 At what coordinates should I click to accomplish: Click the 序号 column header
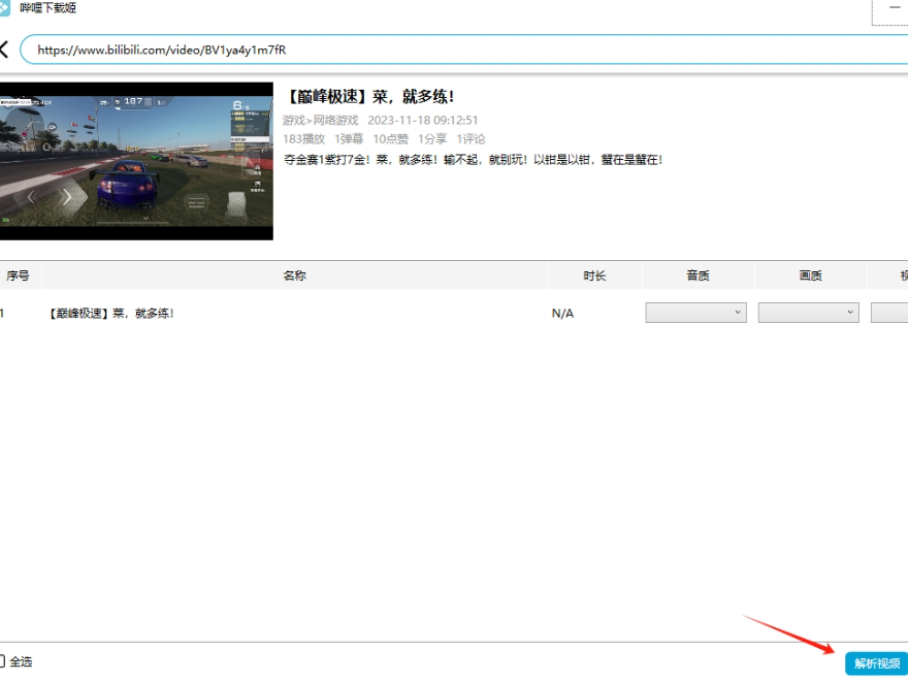tap(20, 276)
